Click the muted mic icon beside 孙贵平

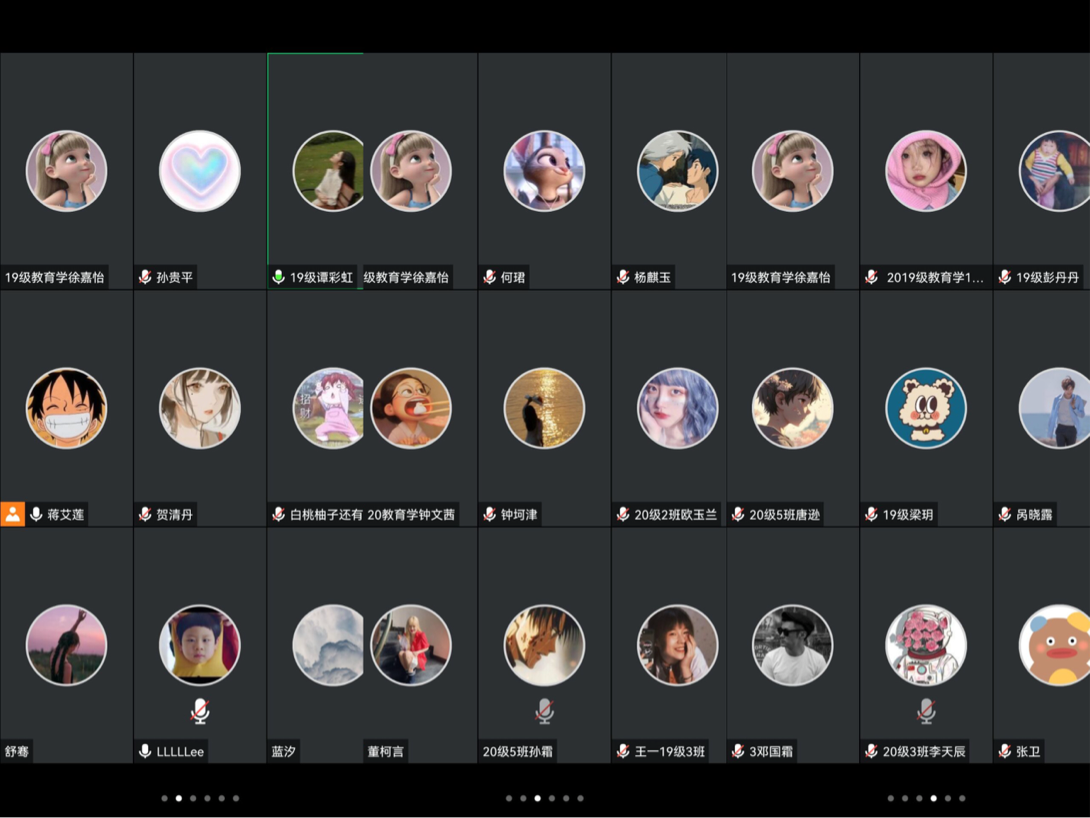click(145, 277)
